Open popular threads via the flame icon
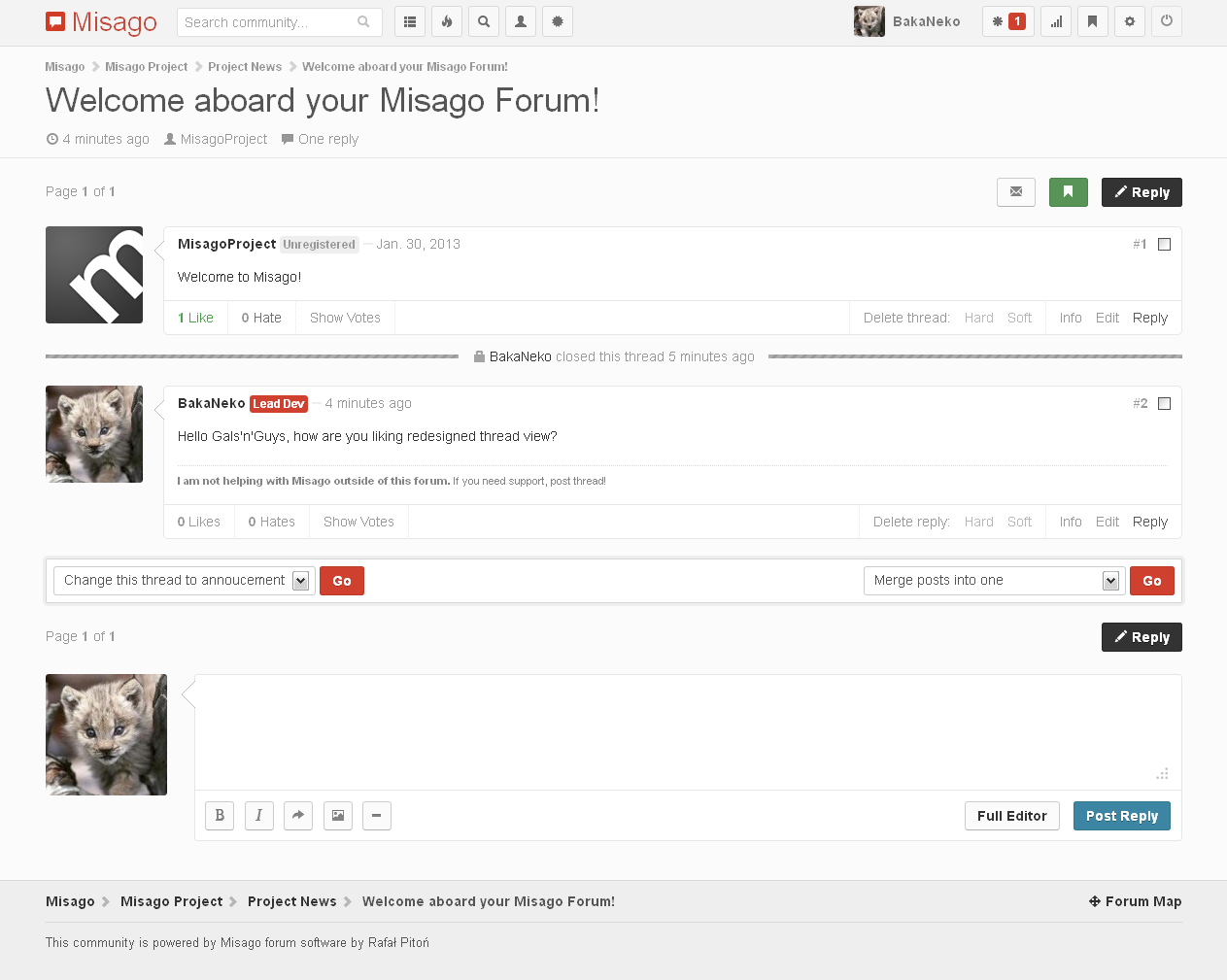Viewport: 1227px width, 980px height. point(447,21)
